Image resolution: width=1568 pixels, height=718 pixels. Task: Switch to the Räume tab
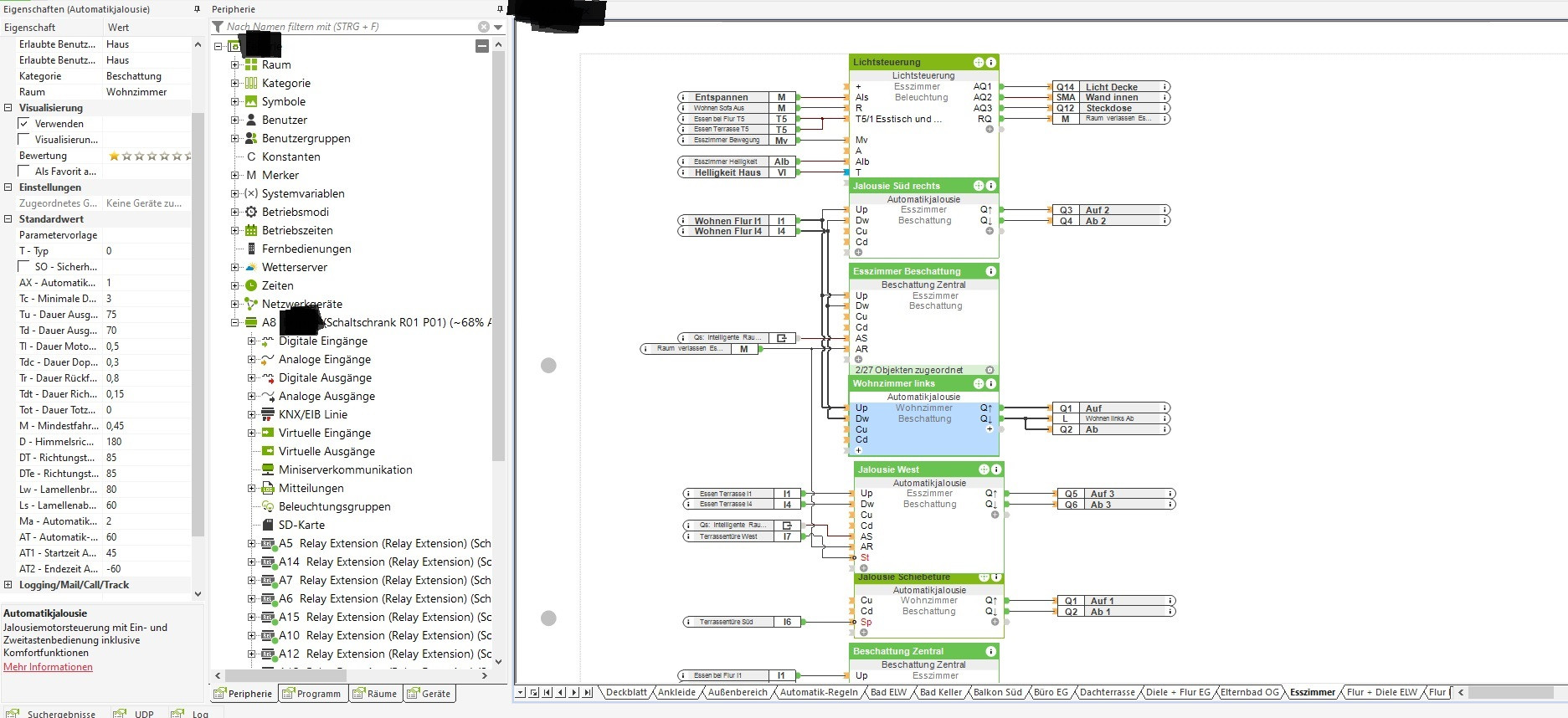click(375, 694)
